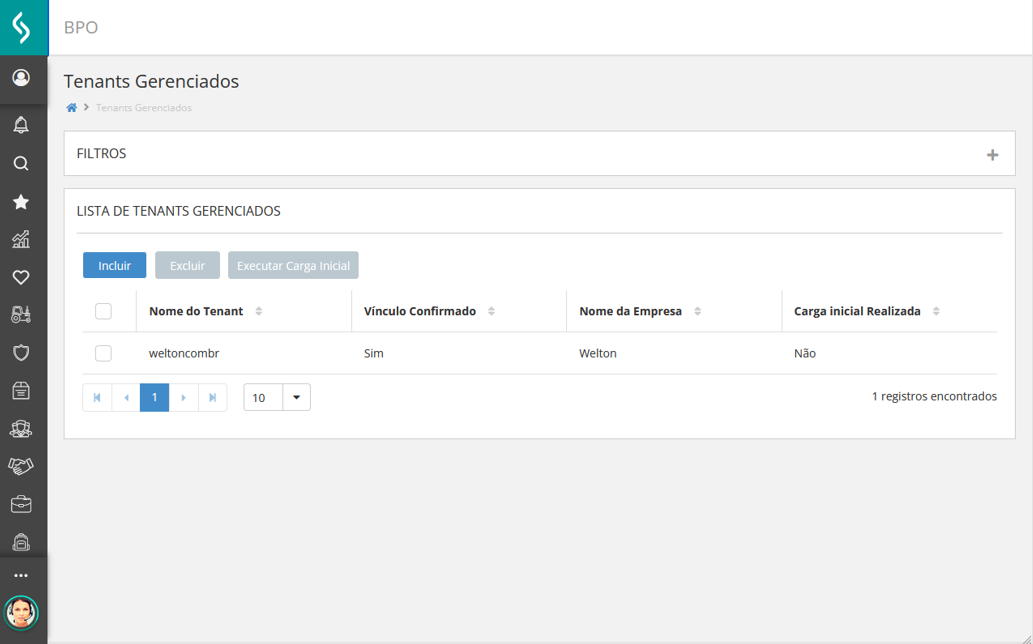Click the tractor icon in sidebar
Screen dimensions: 1033x644
coord(21,315)
